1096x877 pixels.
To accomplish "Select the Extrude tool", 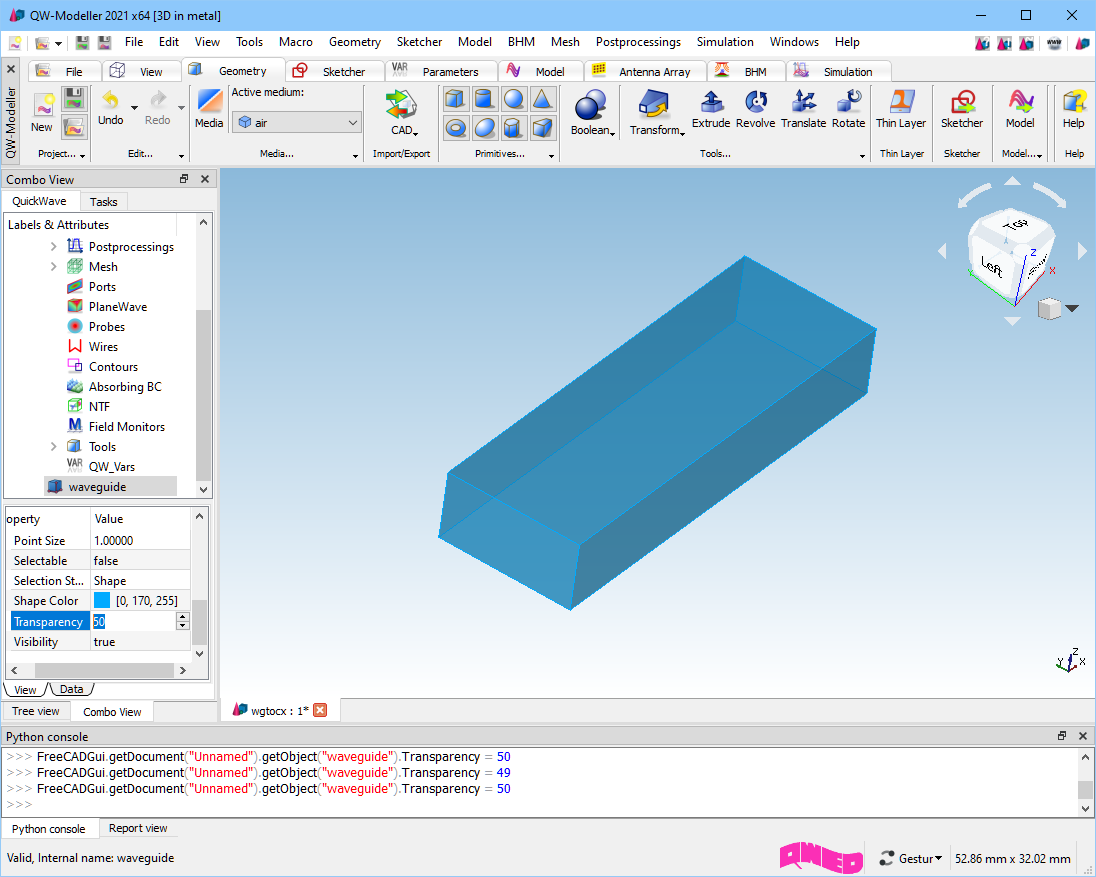I will click(711, 110).
